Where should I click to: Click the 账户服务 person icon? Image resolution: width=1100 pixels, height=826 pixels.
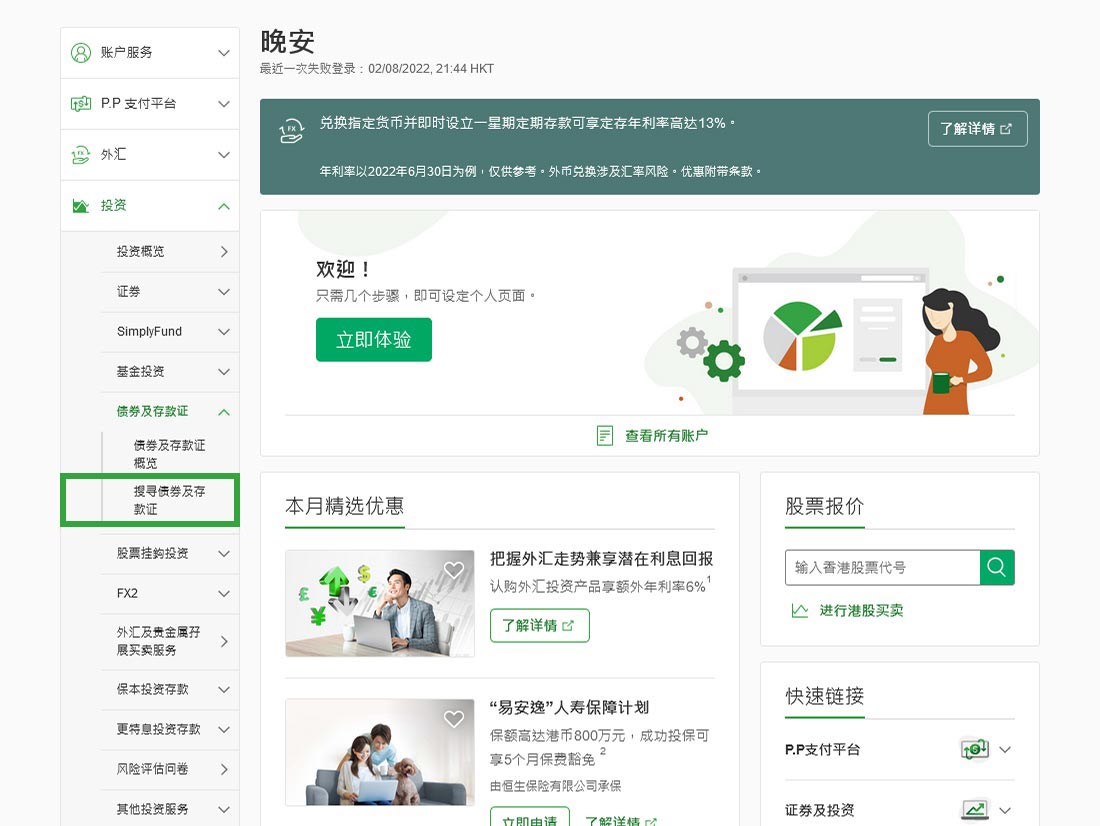81,53
